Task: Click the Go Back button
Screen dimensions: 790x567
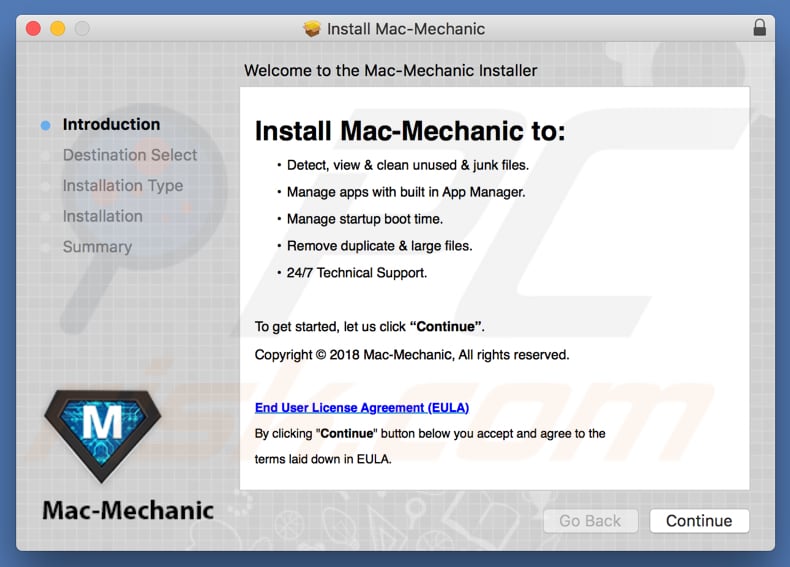Action: 590,521
